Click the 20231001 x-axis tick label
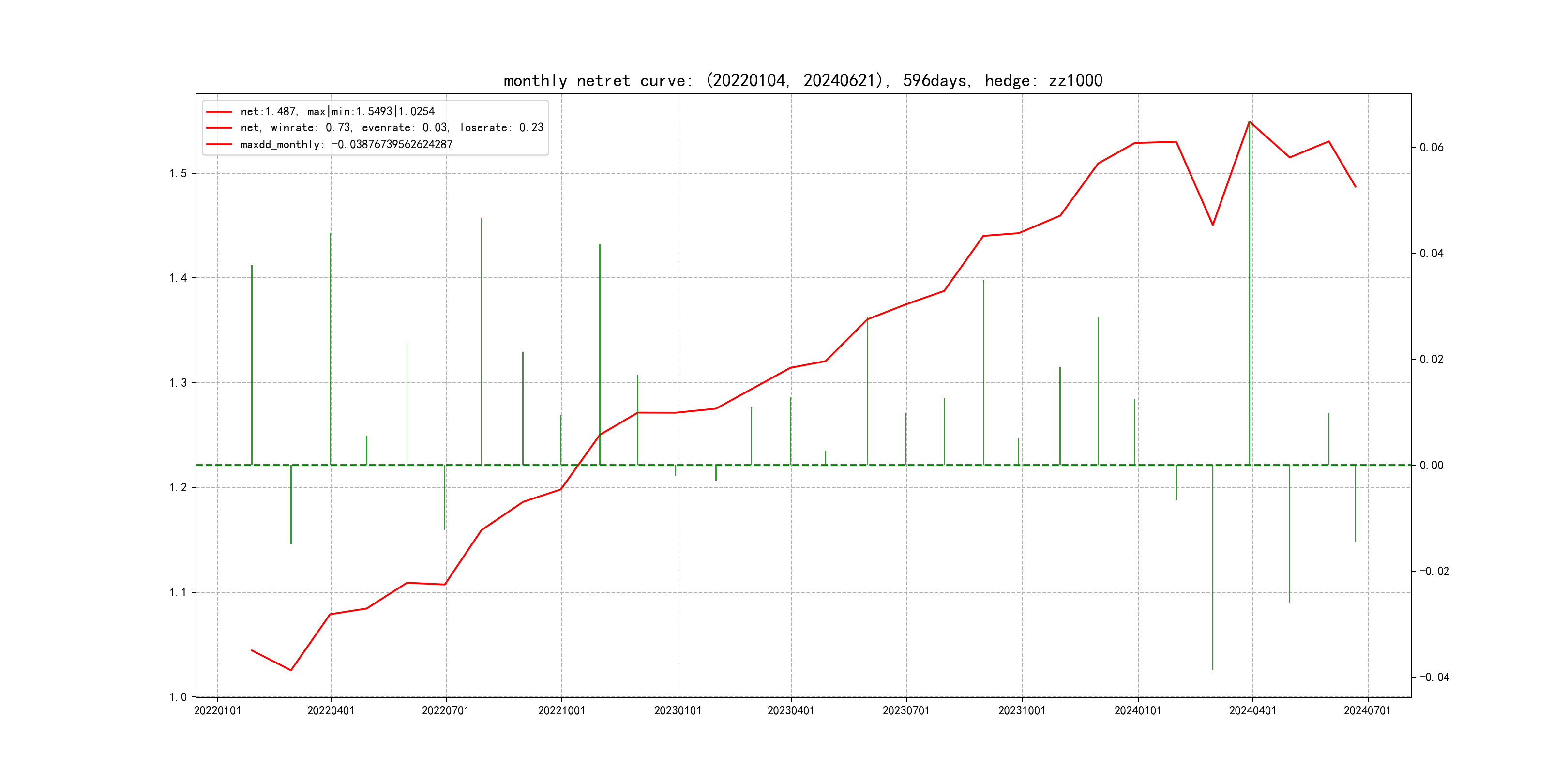Viewport: 1568px width, 784px height. pyautogui.click(x=1022, y=711)
